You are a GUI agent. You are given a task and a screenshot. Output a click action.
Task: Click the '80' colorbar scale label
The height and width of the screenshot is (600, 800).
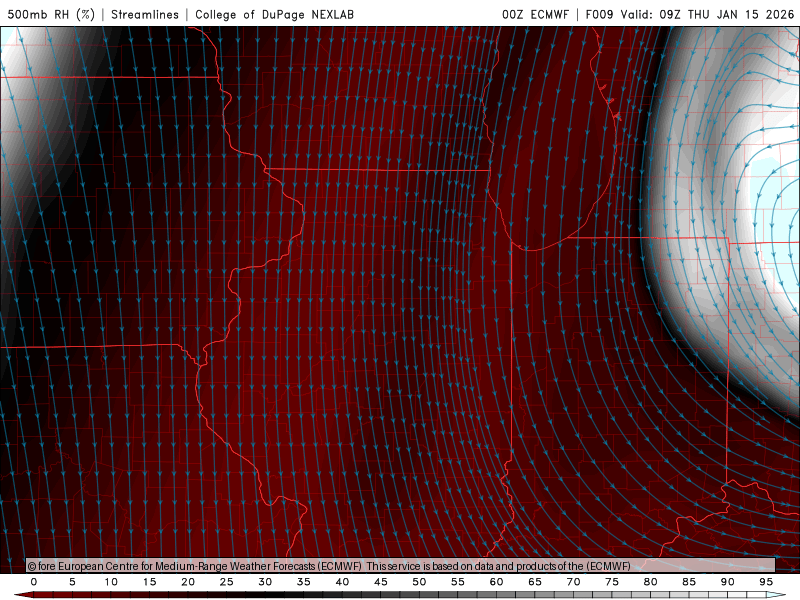651,582
